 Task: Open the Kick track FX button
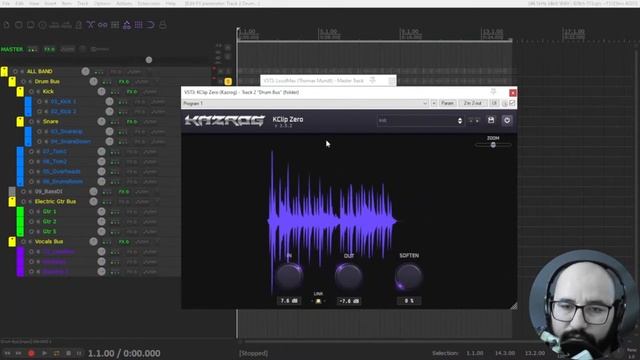click(132, 92)
